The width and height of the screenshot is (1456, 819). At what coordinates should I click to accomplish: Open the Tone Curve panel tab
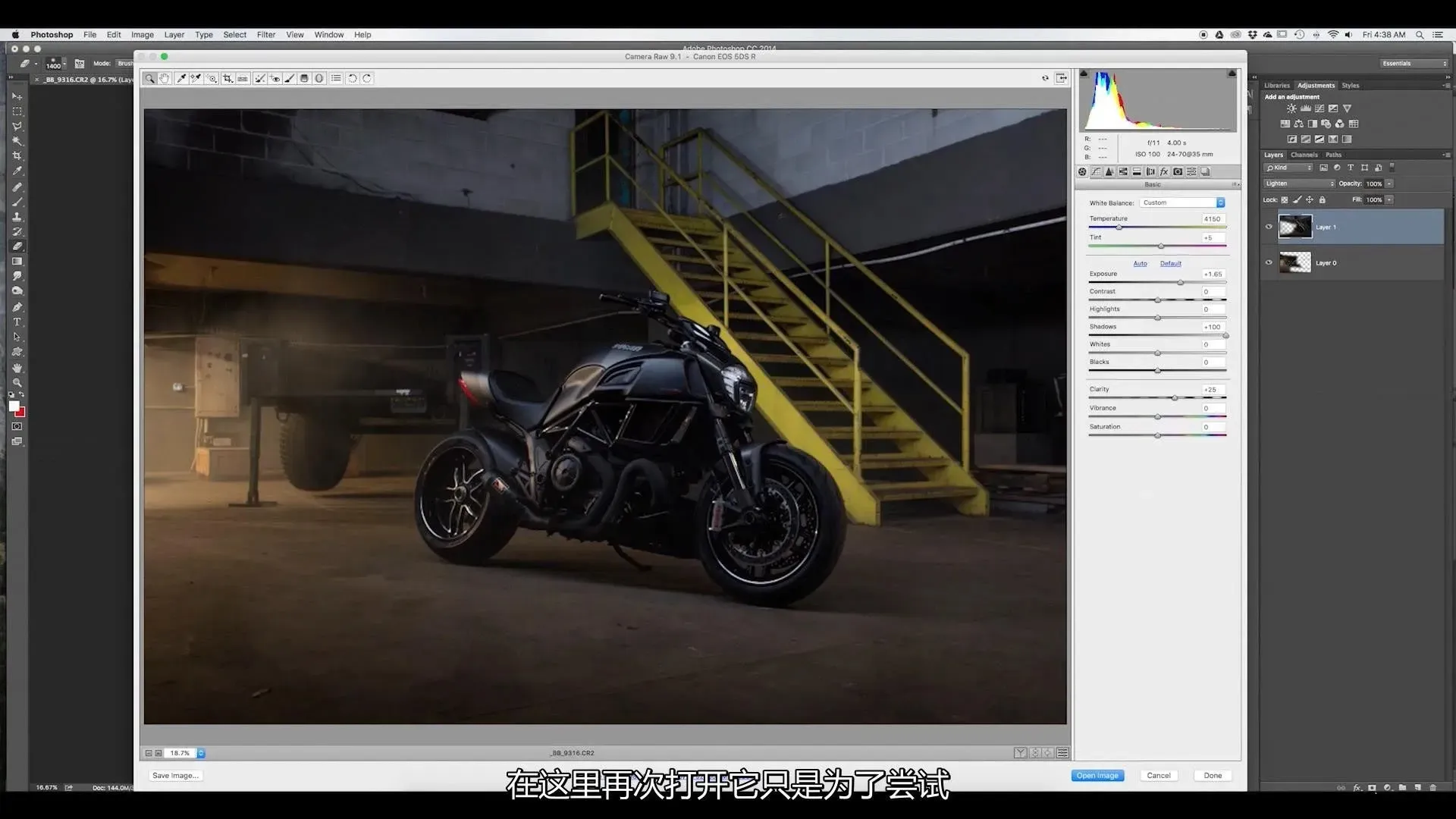(1096, 172)
